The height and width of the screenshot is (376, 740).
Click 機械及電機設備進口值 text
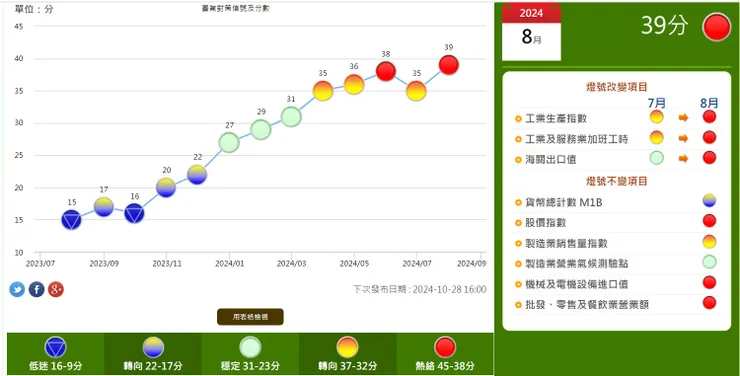[x=576, y=284]
